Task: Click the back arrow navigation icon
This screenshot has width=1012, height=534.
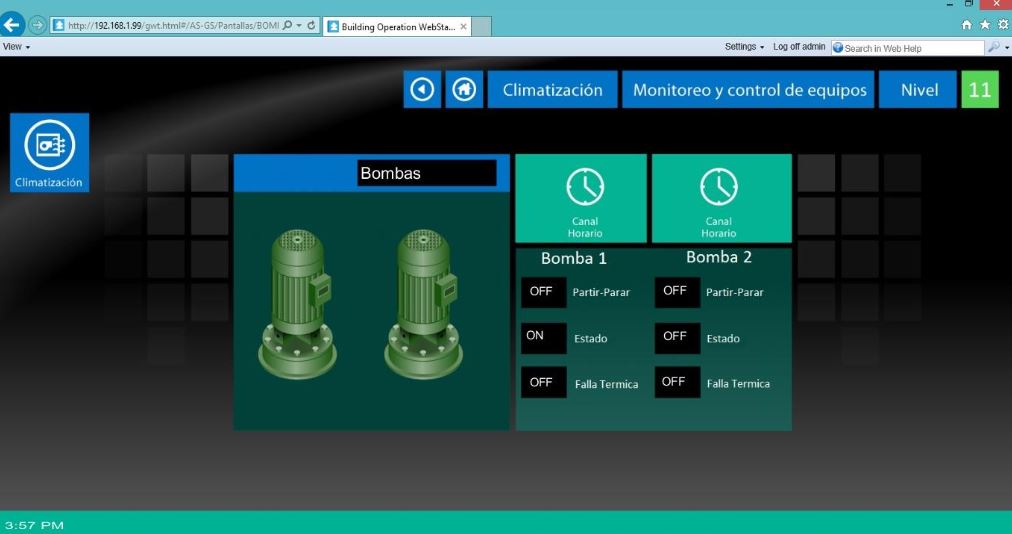Action: click(422, 90)
